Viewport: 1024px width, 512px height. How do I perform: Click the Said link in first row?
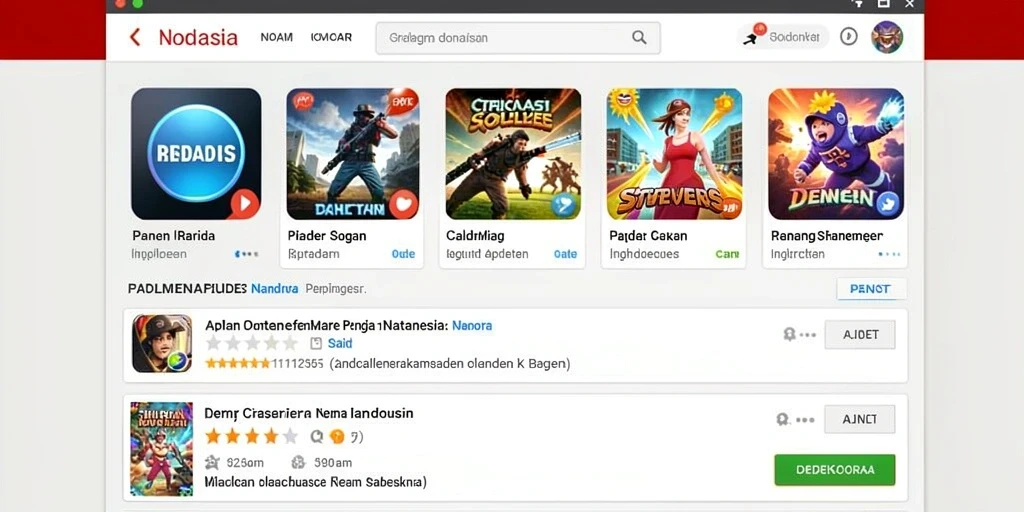(340, 344)
